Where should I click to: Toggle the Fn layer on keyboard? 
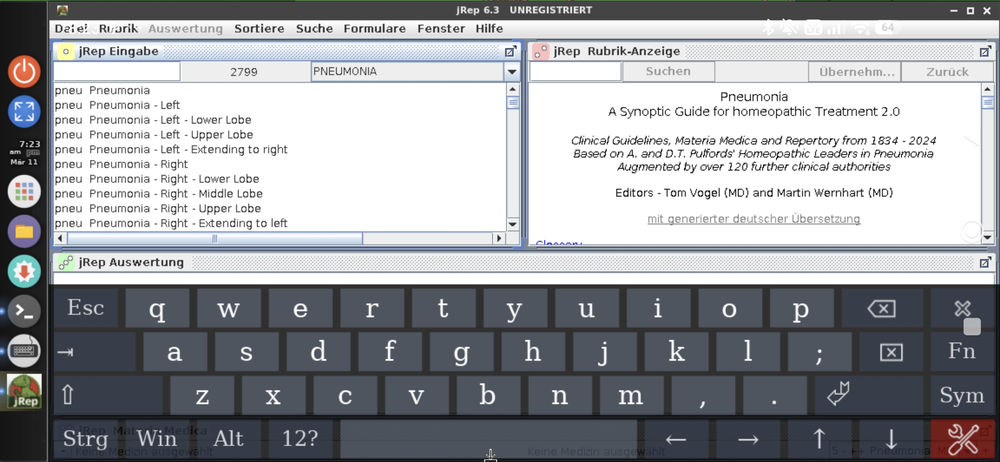pos(961,352)
